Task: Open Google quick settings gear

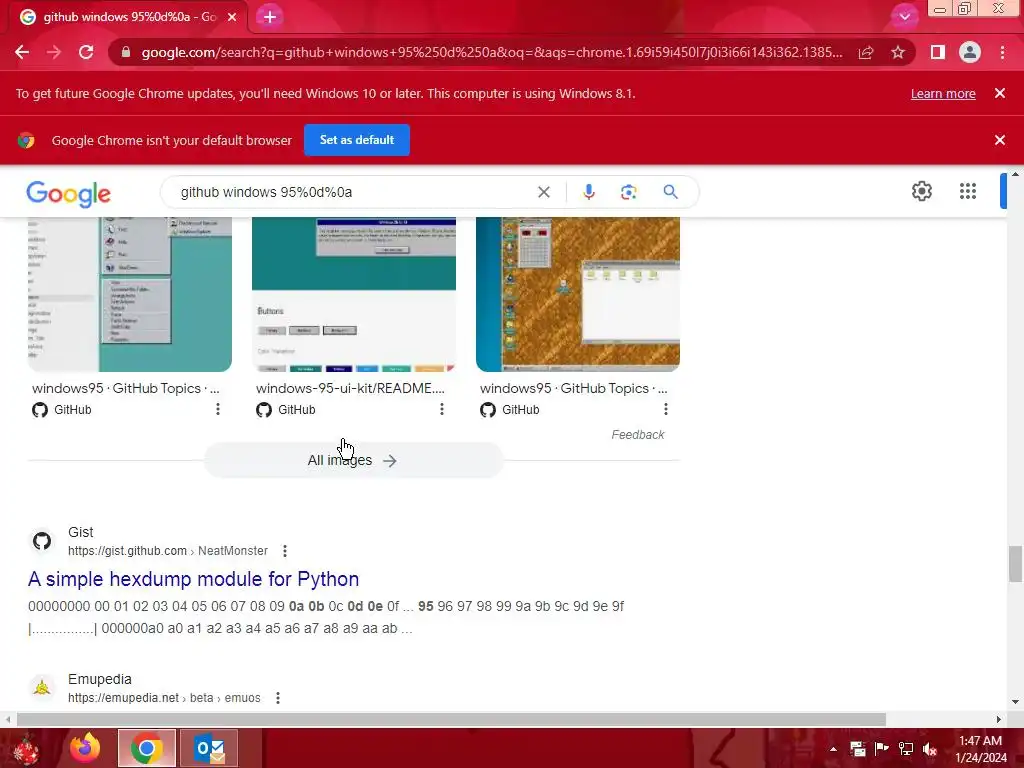Action: (x=921, y=191)
